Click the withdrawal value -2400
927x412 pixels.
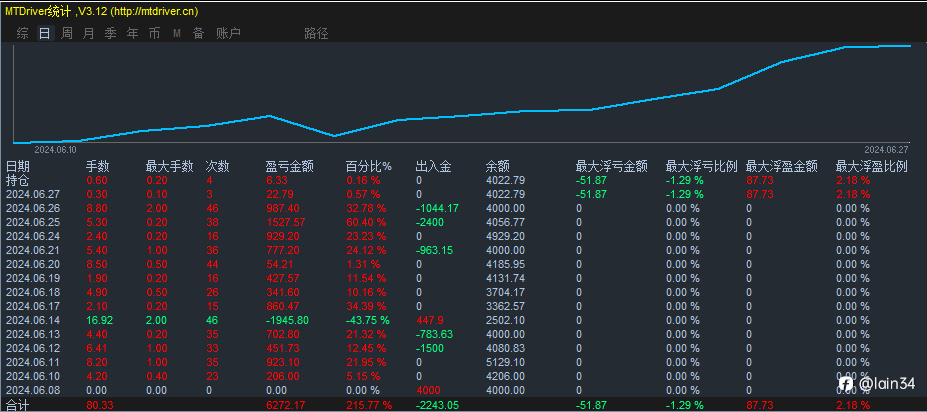pos(430,222)
